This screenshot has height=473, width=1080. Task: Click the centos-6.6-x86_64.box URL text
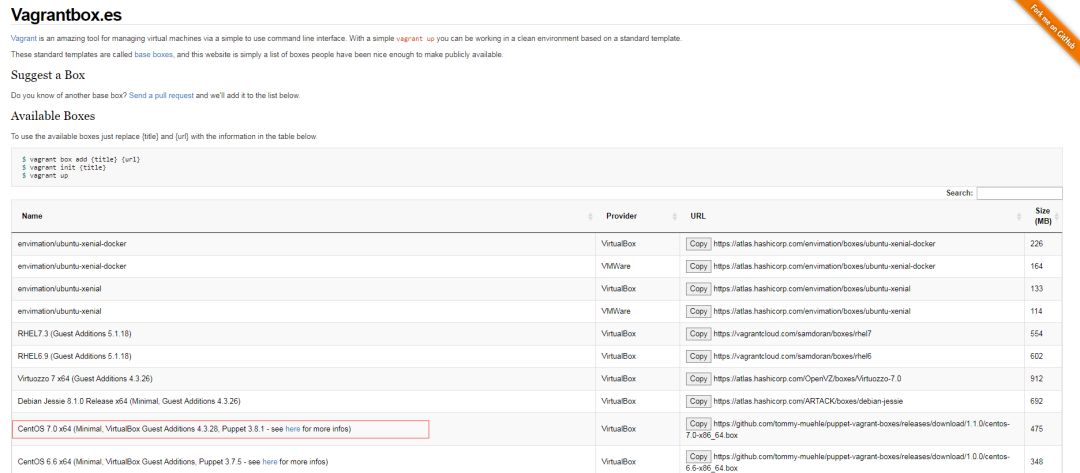[x=847, y=461]
